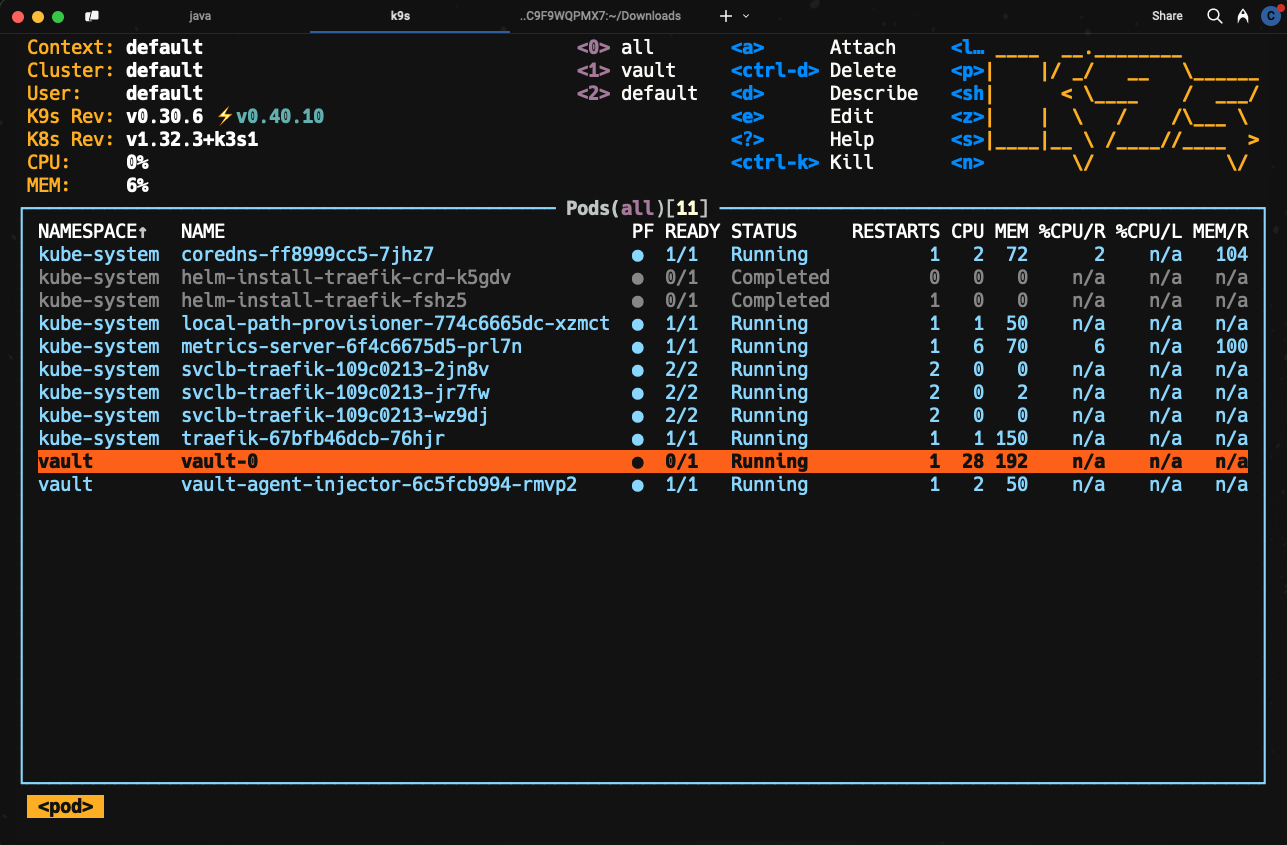Click the NAME column header
The height and width of the screenshot is (845, 1287).
(203, 231)
